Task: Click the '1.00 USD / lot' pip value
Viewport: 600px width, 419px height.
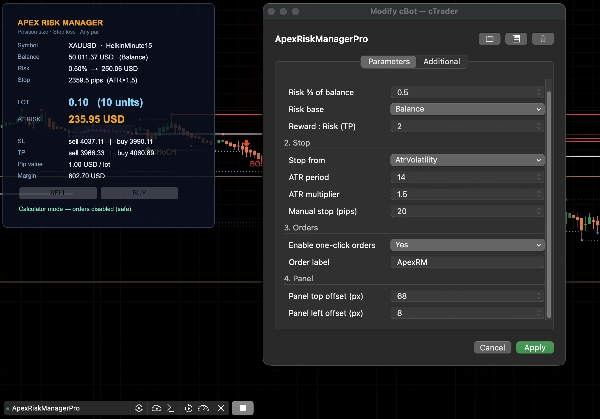Action: point(89,165)
